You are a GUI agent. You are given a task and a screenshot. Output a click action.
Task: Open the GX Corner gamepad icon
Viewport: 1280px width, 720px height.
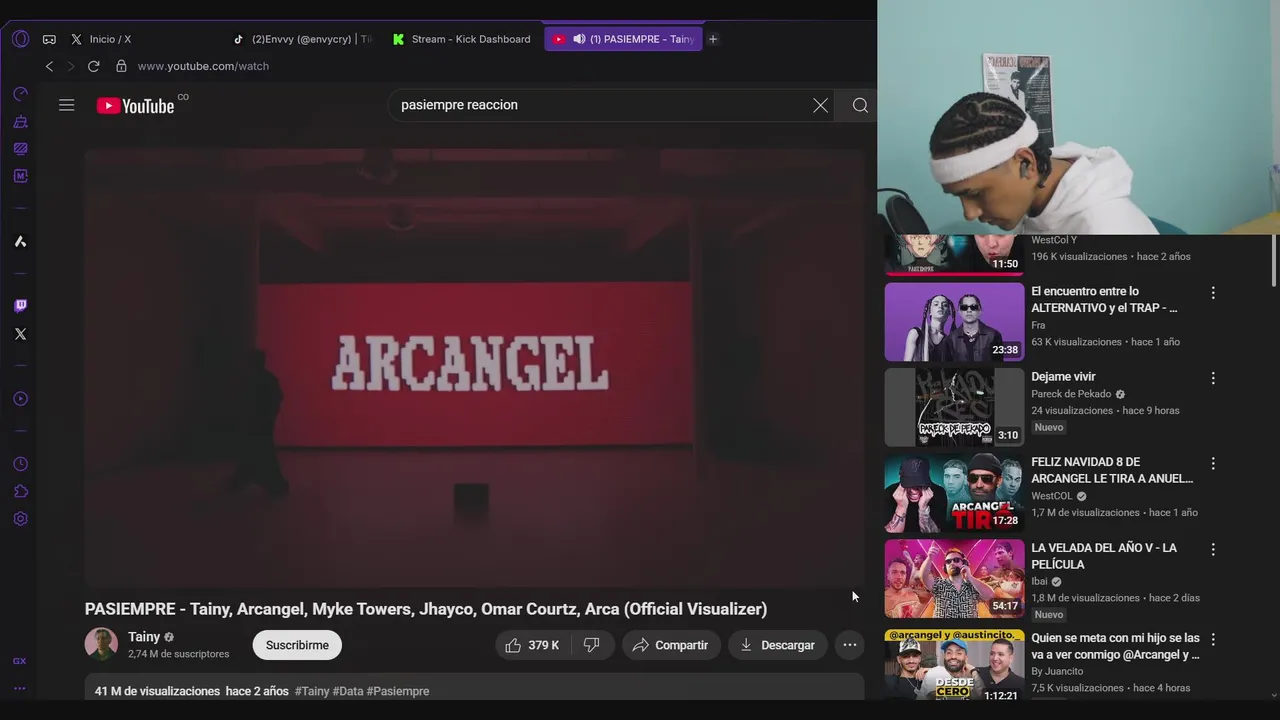click(x=49, y=40)
